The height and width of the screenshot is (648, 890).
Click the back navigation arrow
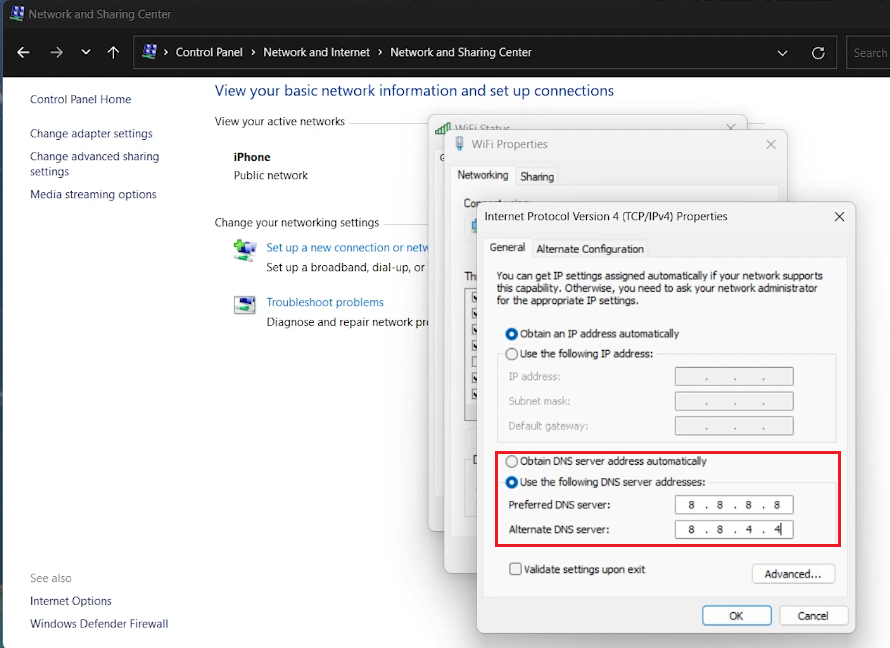point(23,53)
